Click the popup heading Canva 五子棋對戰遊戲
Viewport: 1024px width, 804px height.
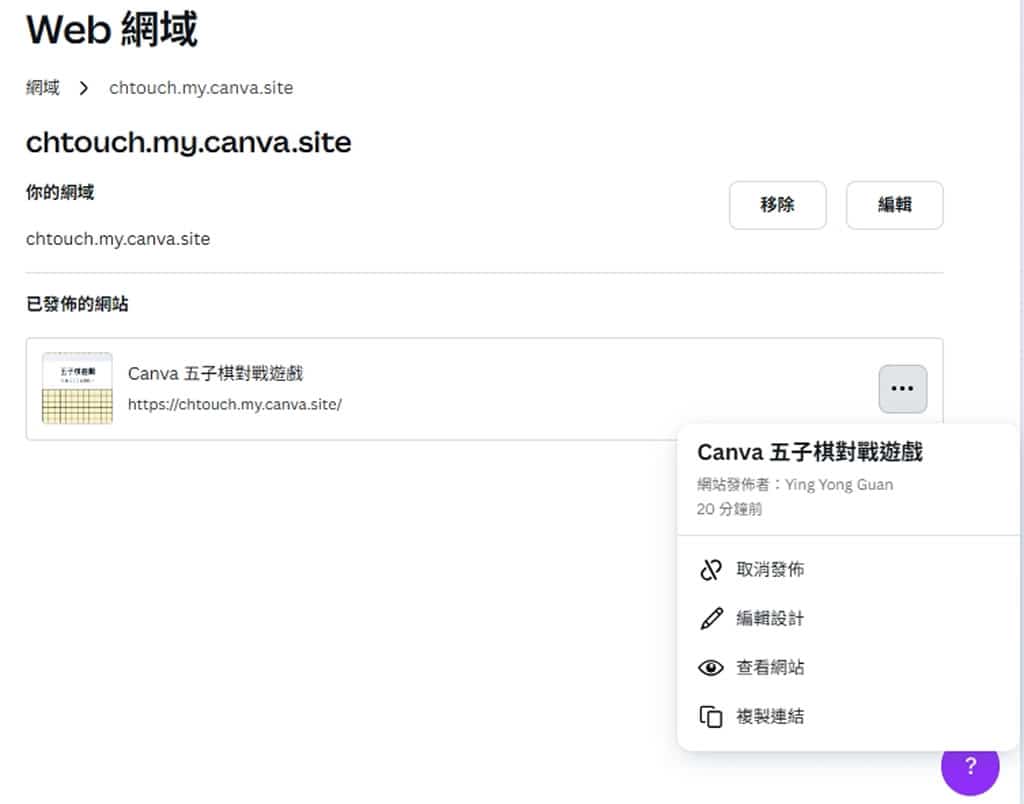click(x=810, y=452)
